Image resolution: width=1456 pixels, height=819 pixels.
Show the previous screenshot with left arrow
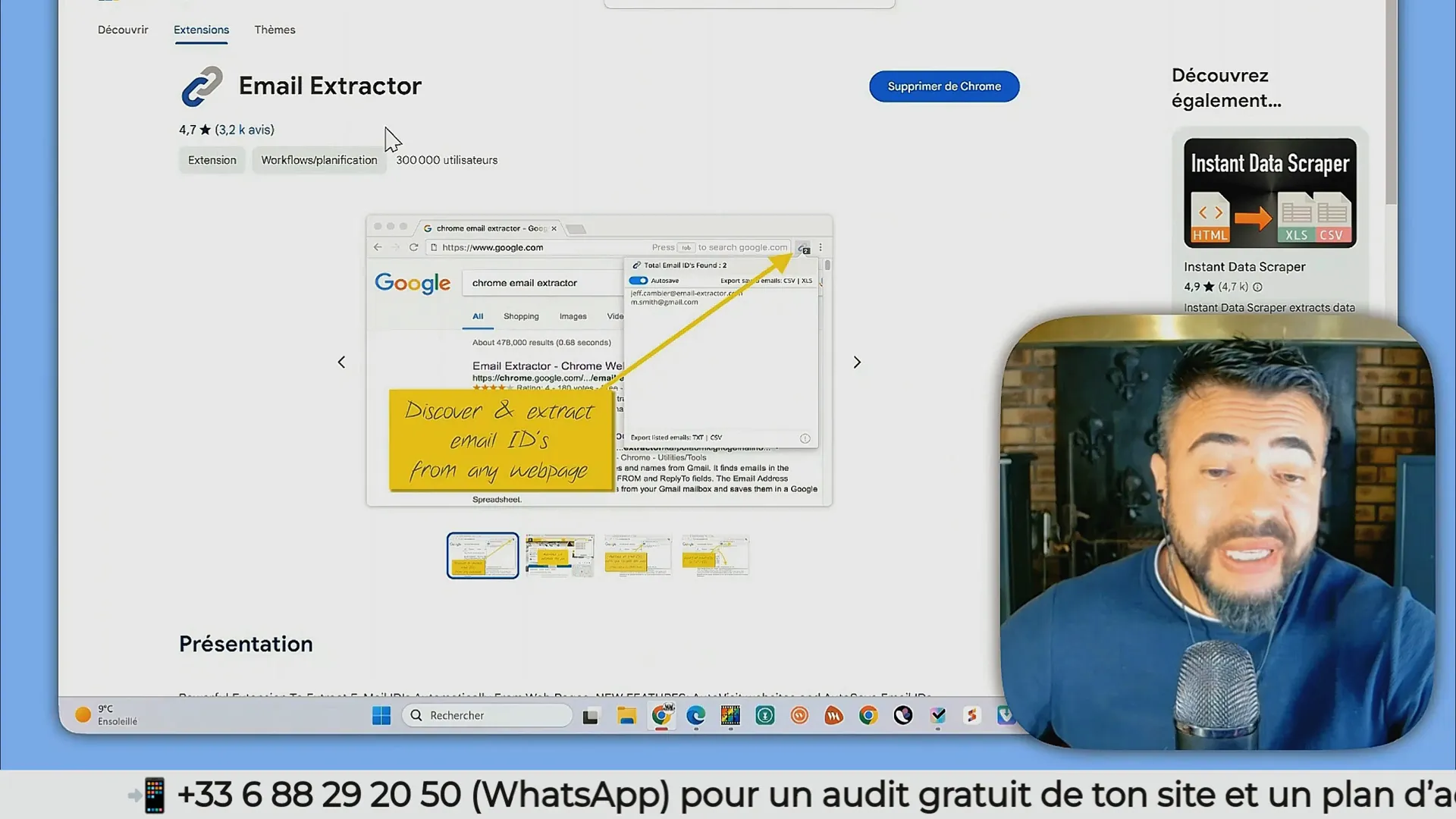coord(341,362)
